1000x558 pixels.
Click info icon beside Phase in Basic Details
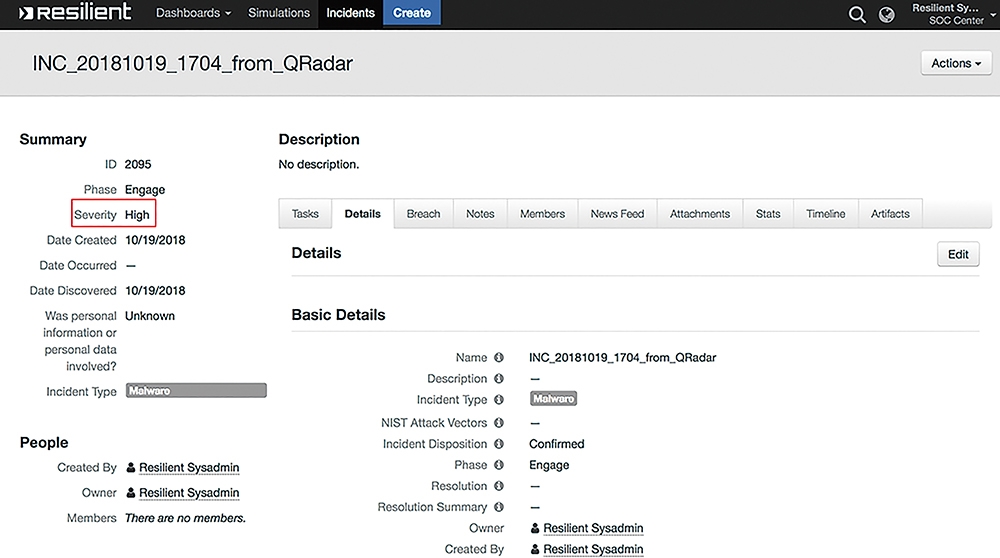coord(499,464)
